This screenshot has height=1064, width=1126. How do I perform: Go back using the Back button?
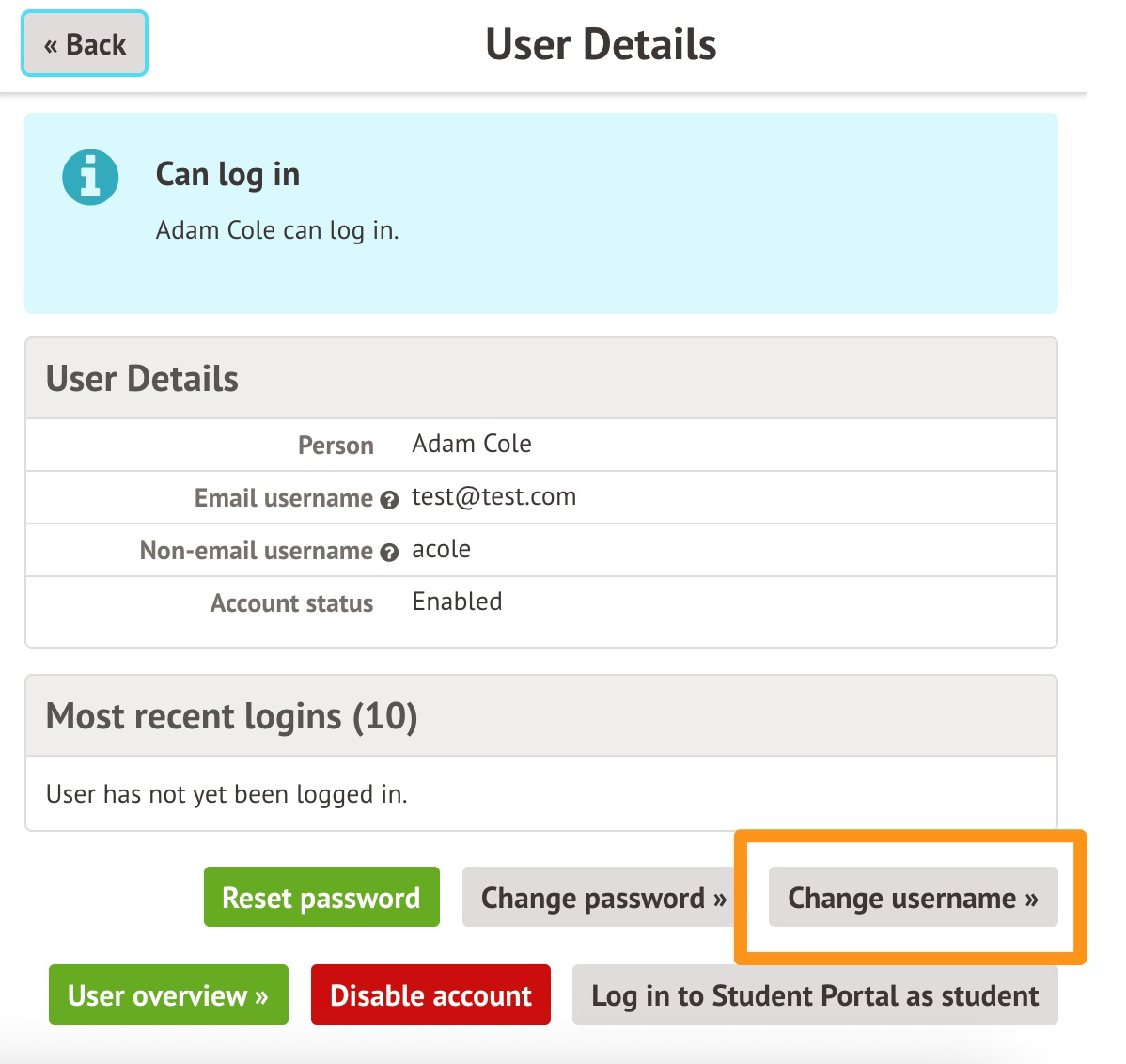click(85, 44)
